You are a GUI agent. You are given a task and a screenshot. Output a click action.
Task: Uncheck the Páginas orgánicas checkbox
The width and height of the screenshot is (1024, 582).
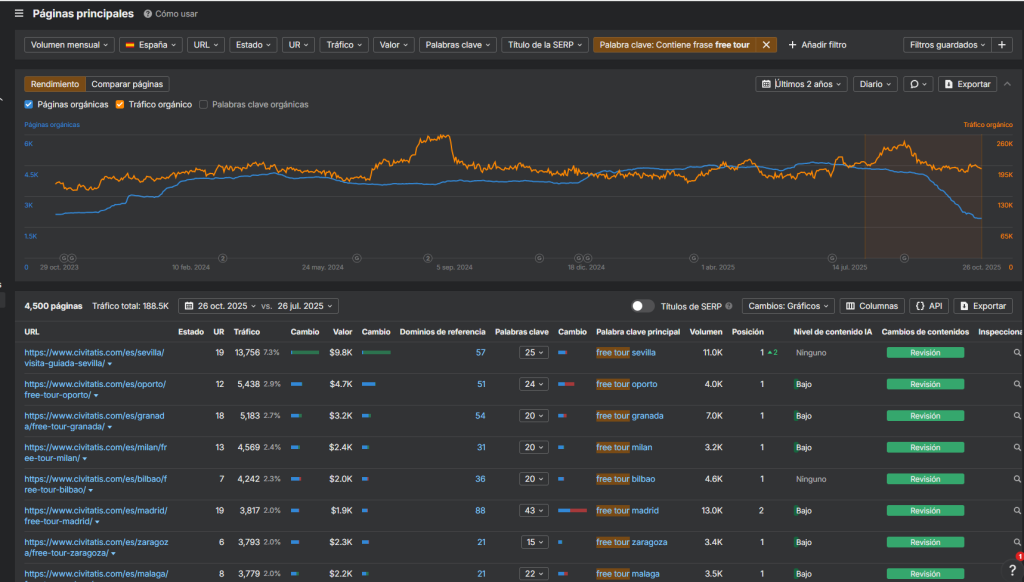click(29, 104)
